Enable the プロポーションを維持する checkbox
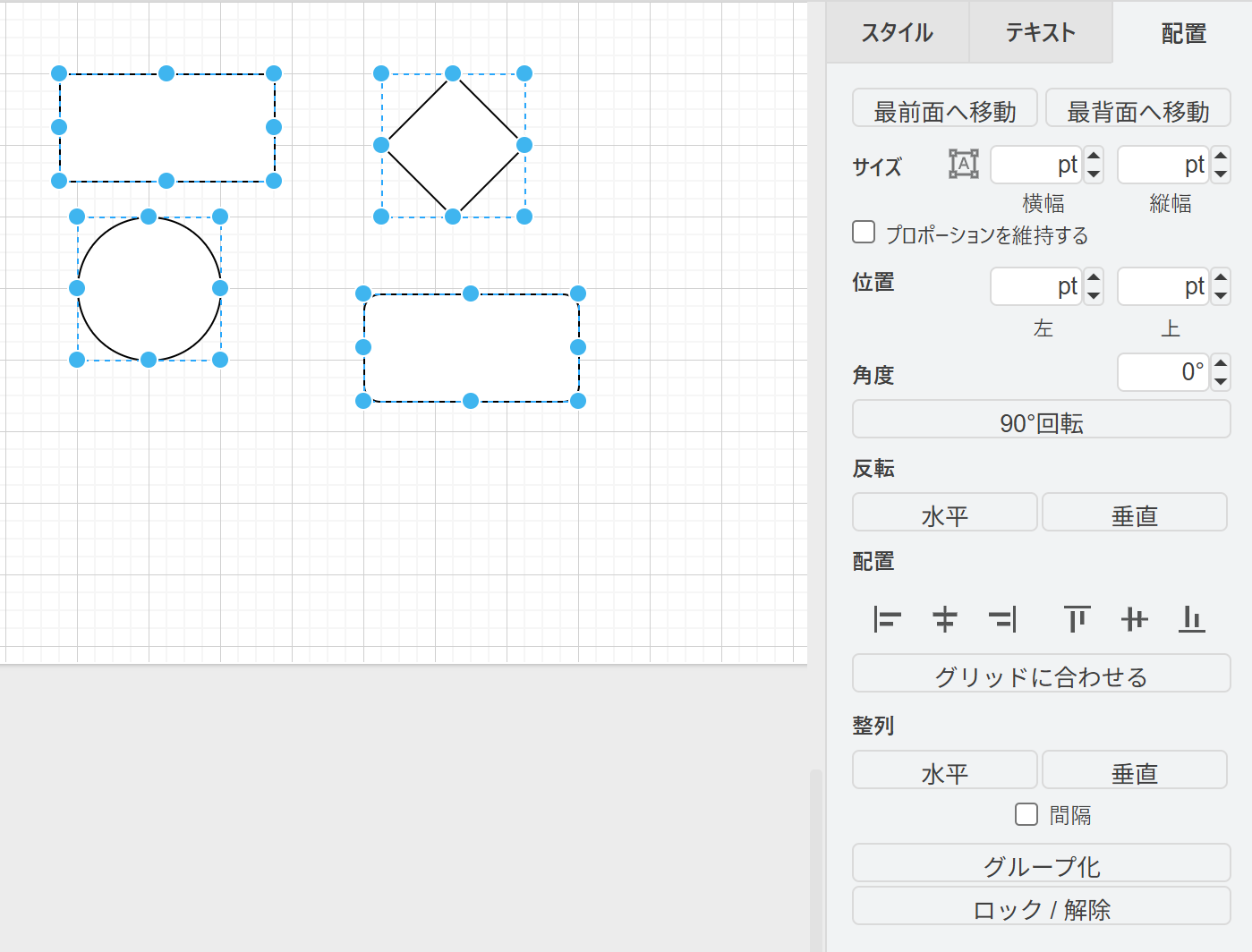 pos(863,232)
